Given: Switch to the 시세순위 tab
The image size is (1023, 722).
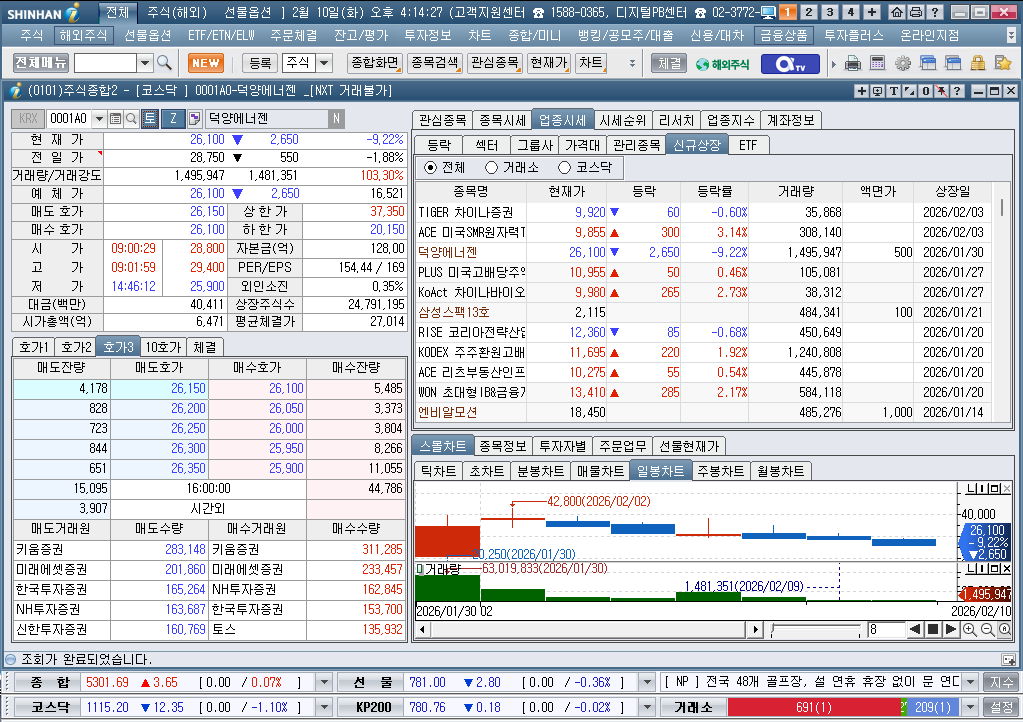Looking at the screenshot, I should tap(622, 120).
